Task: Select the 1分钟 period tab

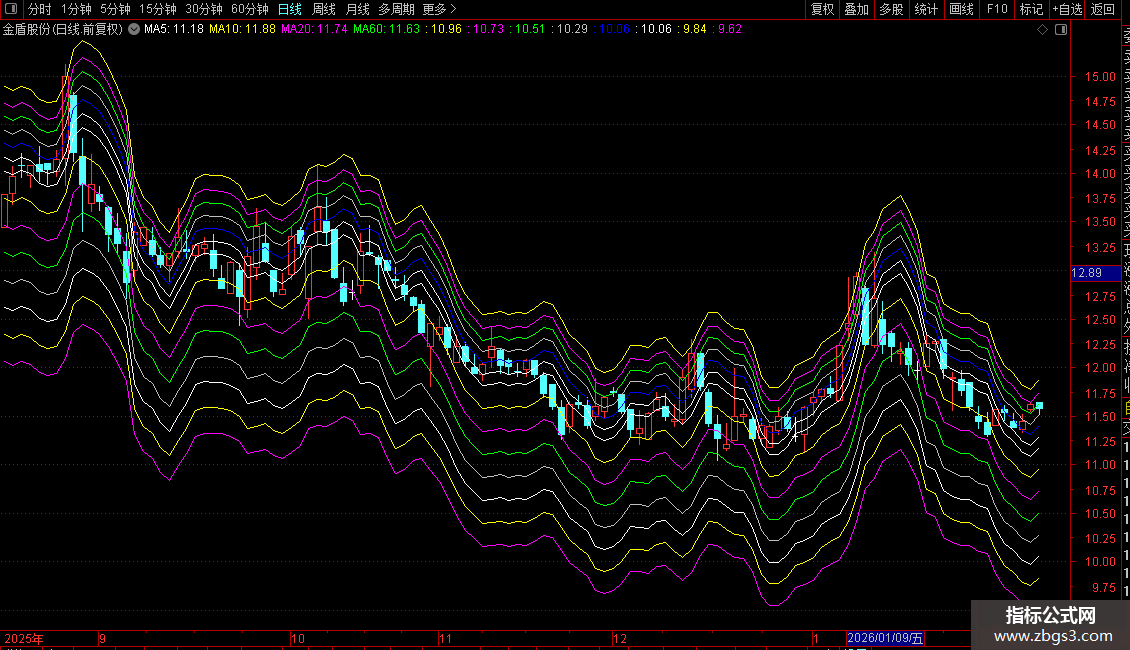Action: point(76,10)
